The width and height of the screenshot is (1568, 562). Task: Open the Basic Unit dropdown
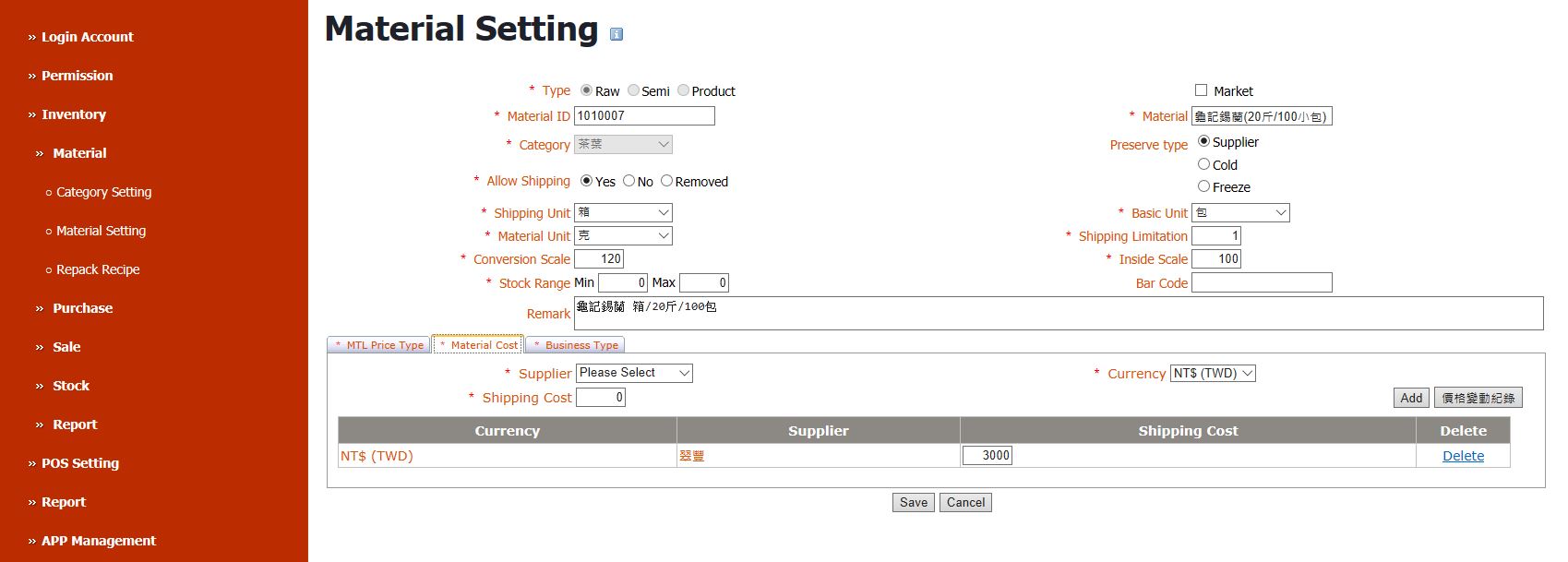(1240, 213)
